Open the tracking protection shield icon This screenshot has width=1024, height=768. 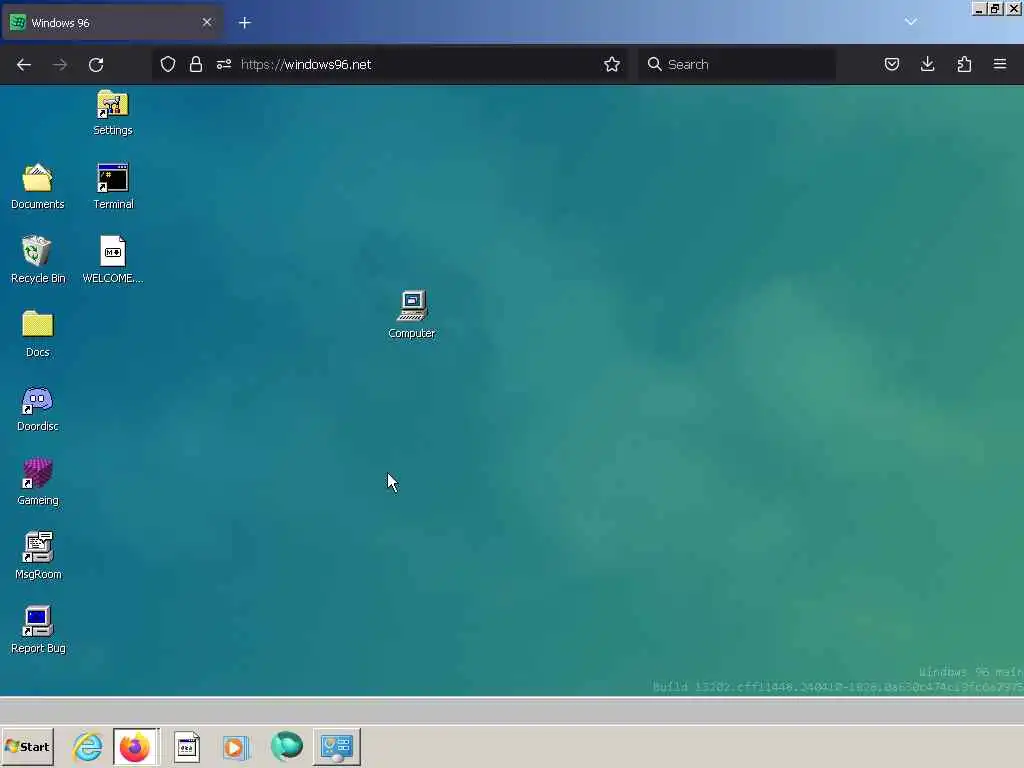click(x=168, y=64)
